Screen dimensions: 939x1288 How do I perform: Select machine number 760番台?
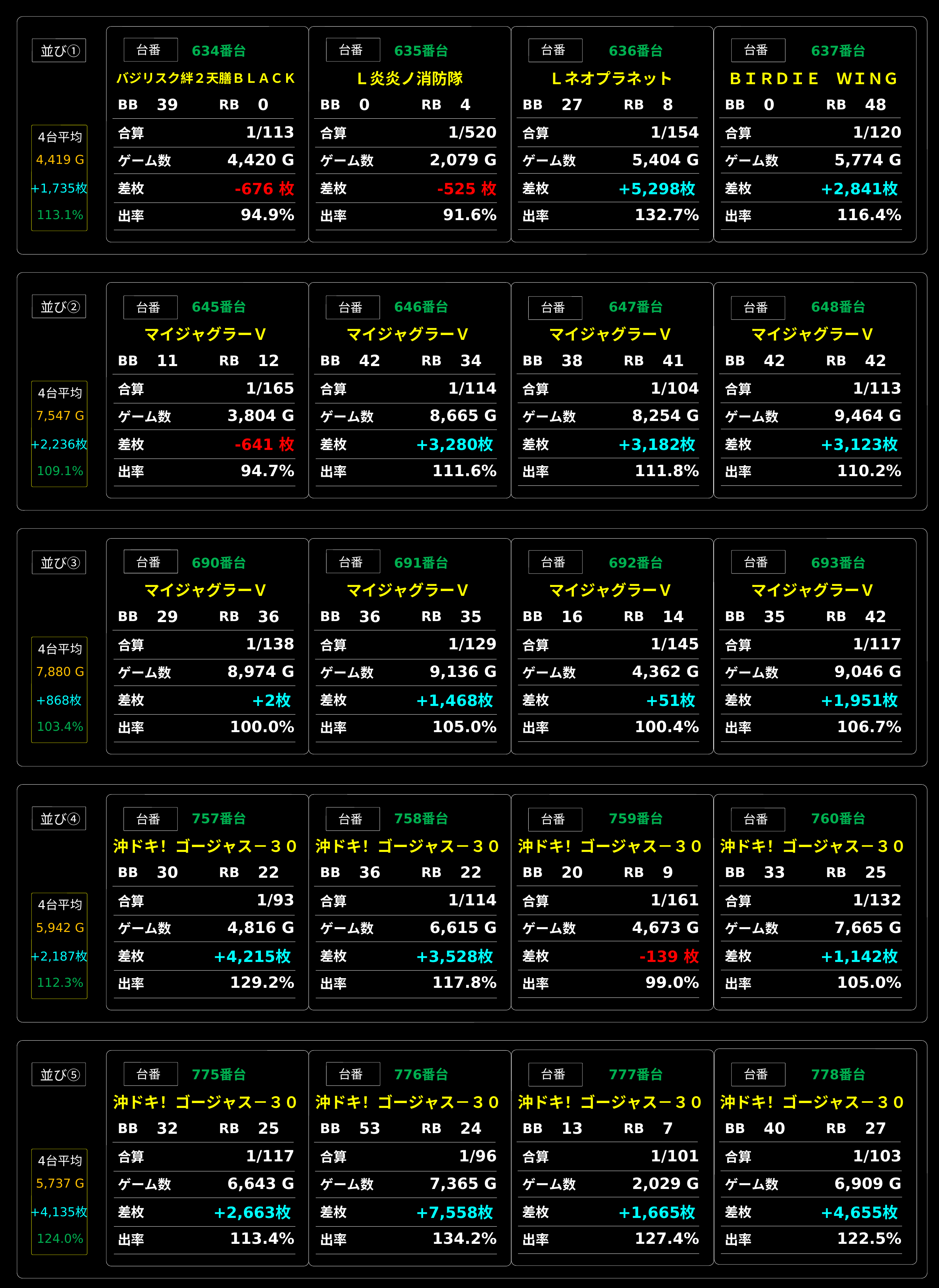click(x=838, y=819)
